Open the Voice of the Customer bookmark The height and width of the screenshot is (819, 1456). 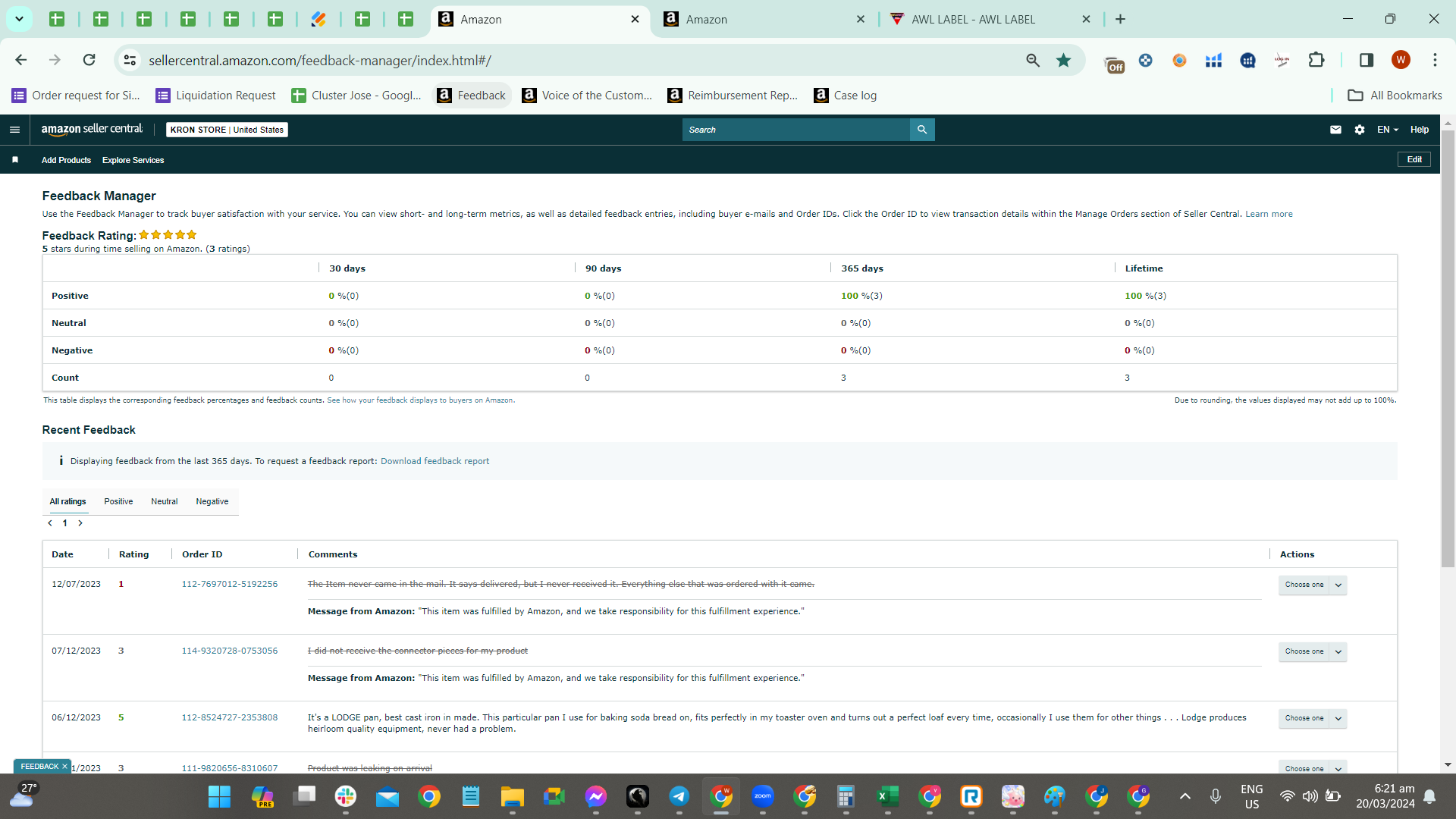588,96
